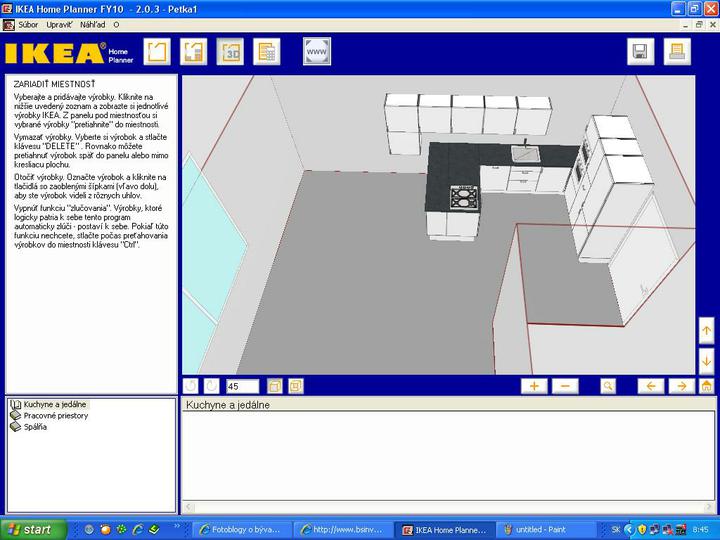Screen dimensions: 720x540
Task: Save the plan with the floppy icon
Action: point(640,52)
